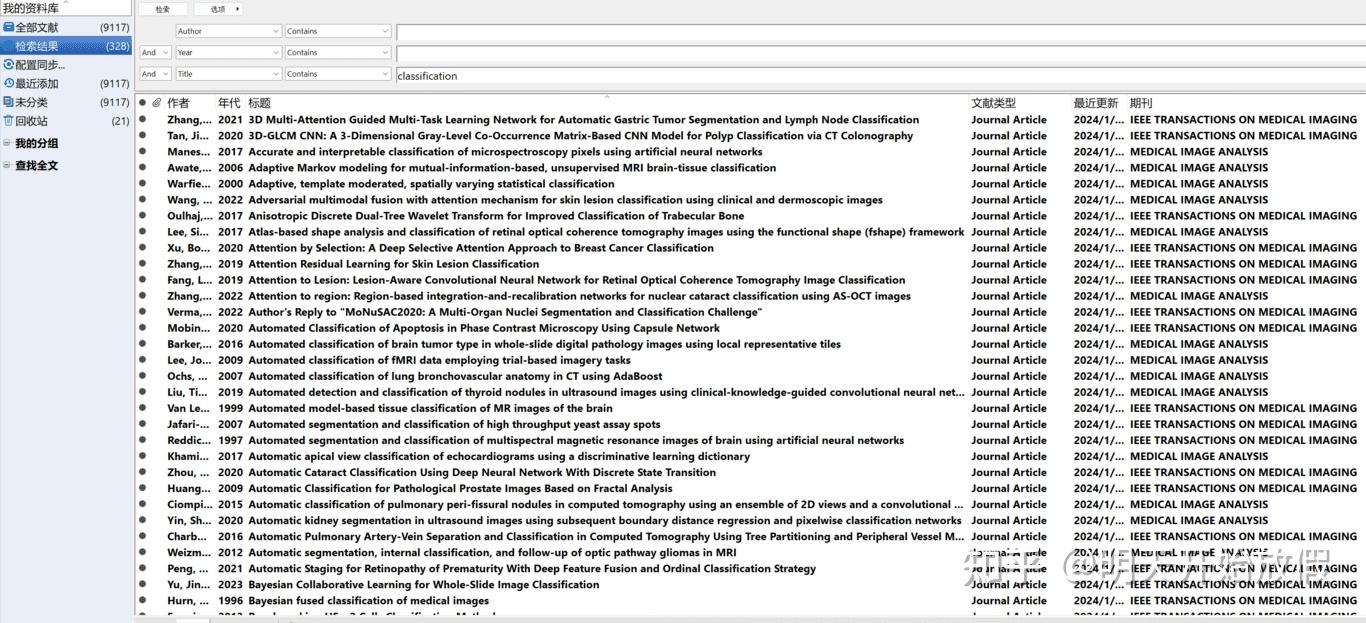Sort by the 年代 year column

[x=229, y=103]
